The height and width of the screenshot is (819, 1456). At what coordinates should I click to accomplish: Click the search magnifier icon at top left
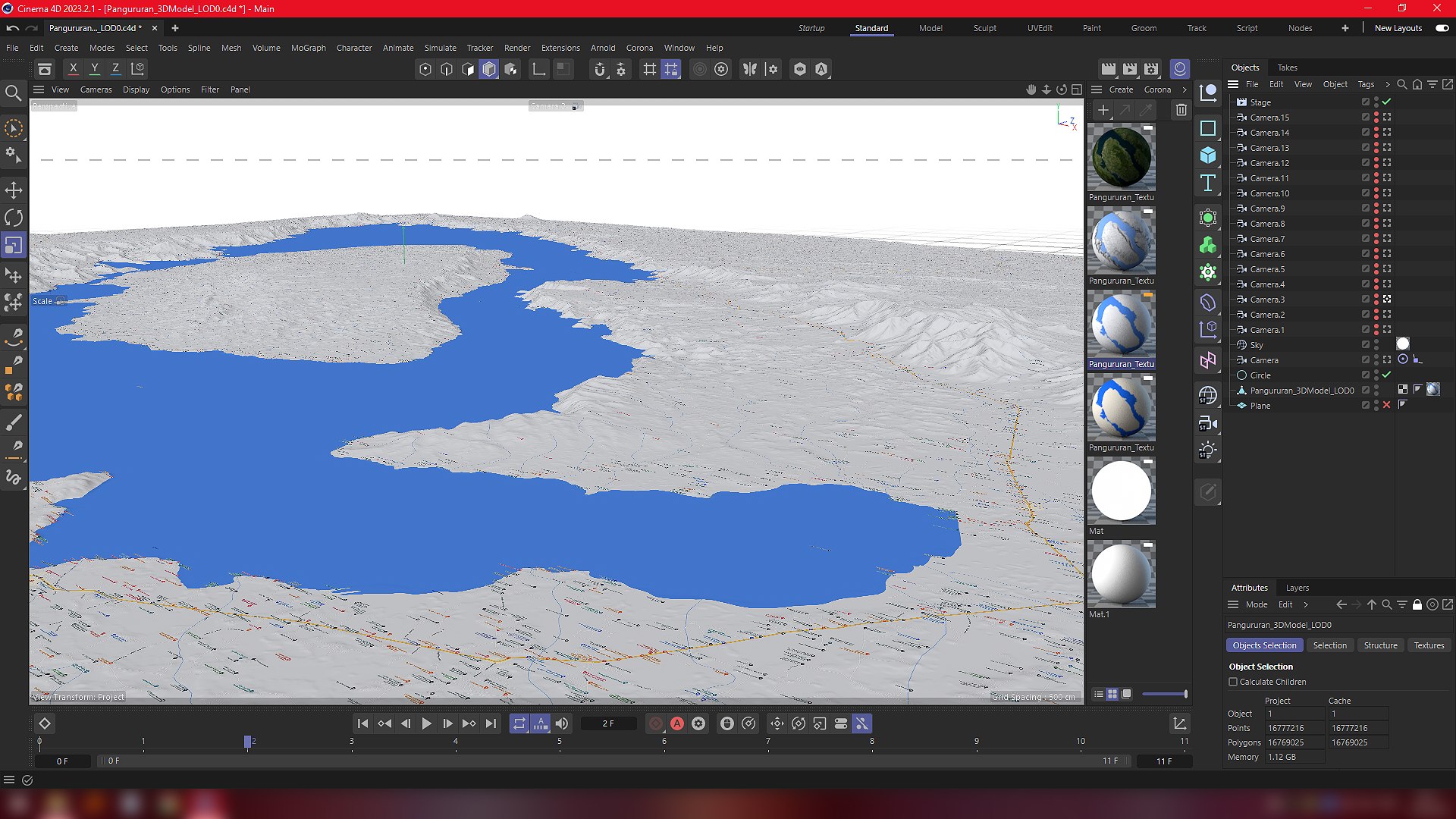(x=13, y=93)
